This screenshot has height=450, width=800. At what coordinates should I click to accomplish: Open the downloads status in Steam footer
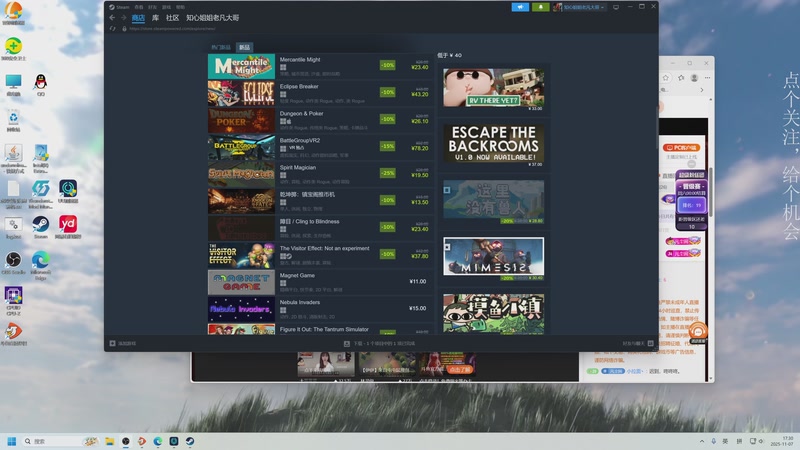pos(380,343)
